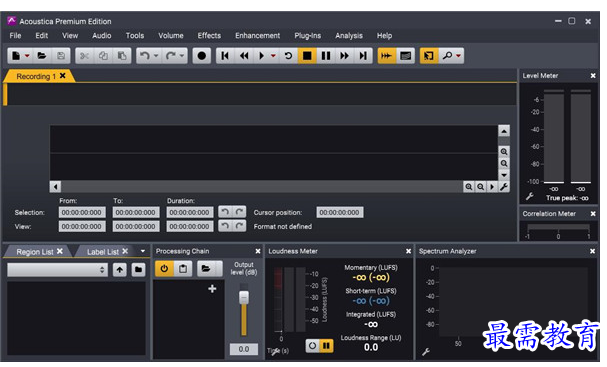
Task: Click the Selection From time field
Action: pos(82,213)
